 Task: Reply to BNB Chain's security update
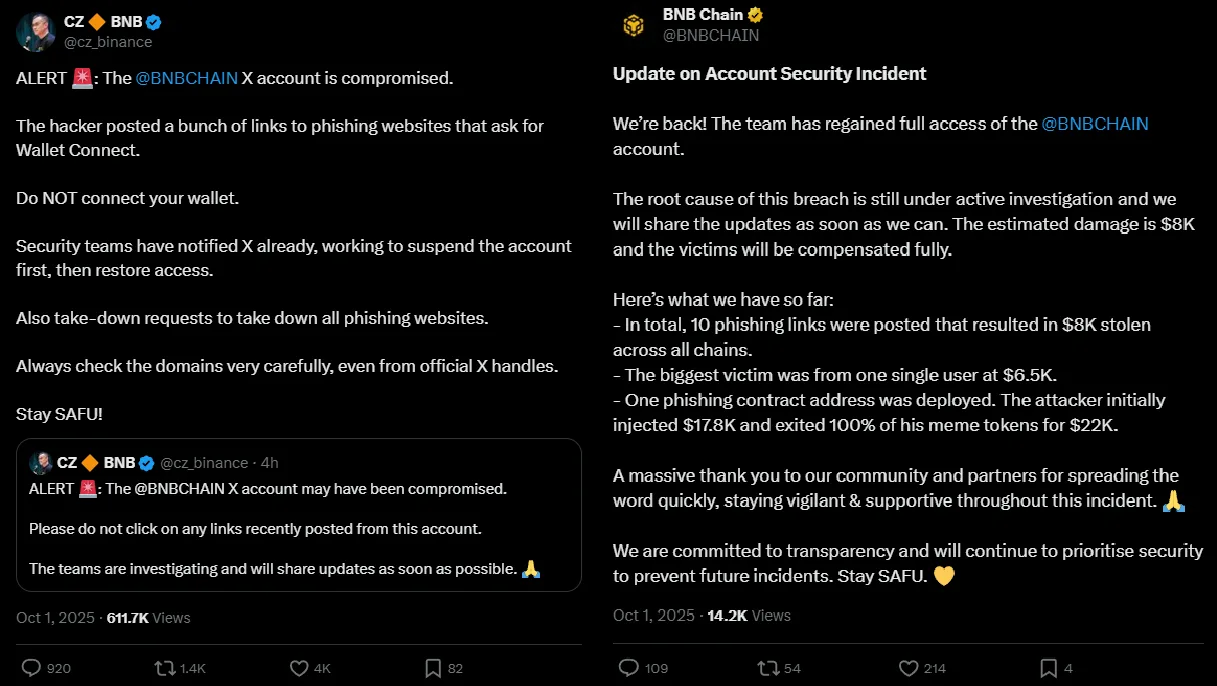point(629,667)
